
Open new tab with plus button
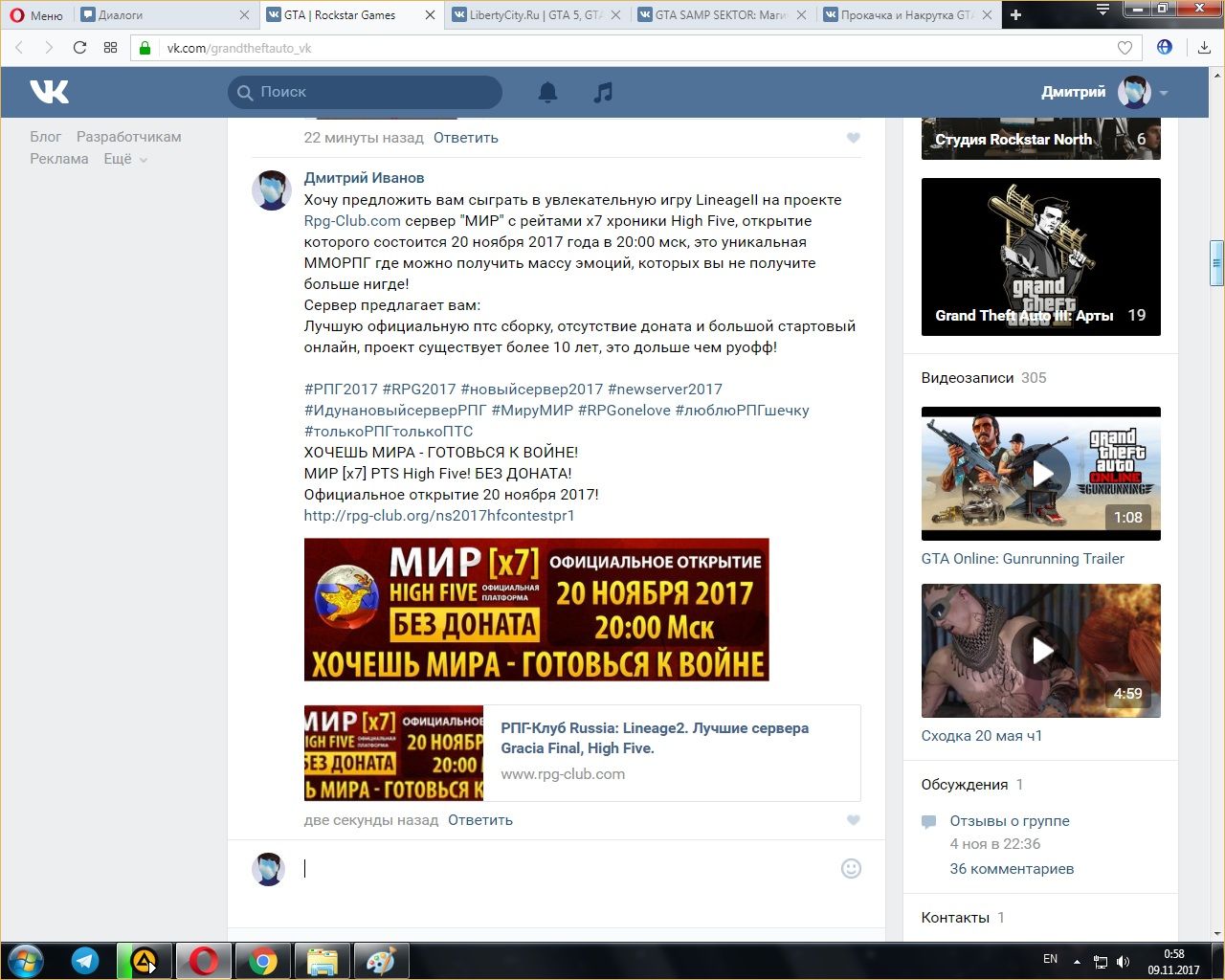[1016, 14]
